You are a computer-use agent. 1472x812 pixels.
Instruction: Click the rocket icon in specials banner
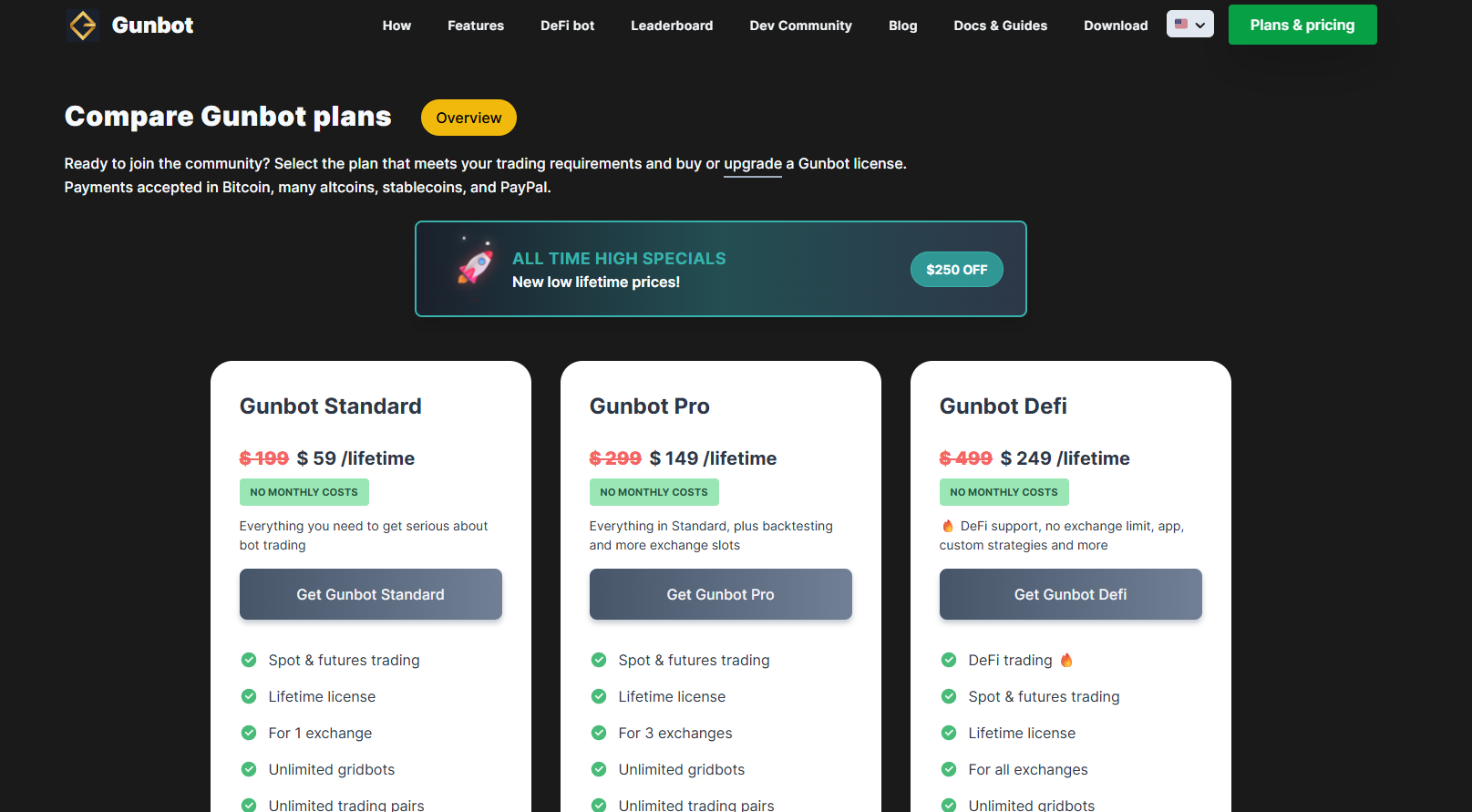click(475, 263)
